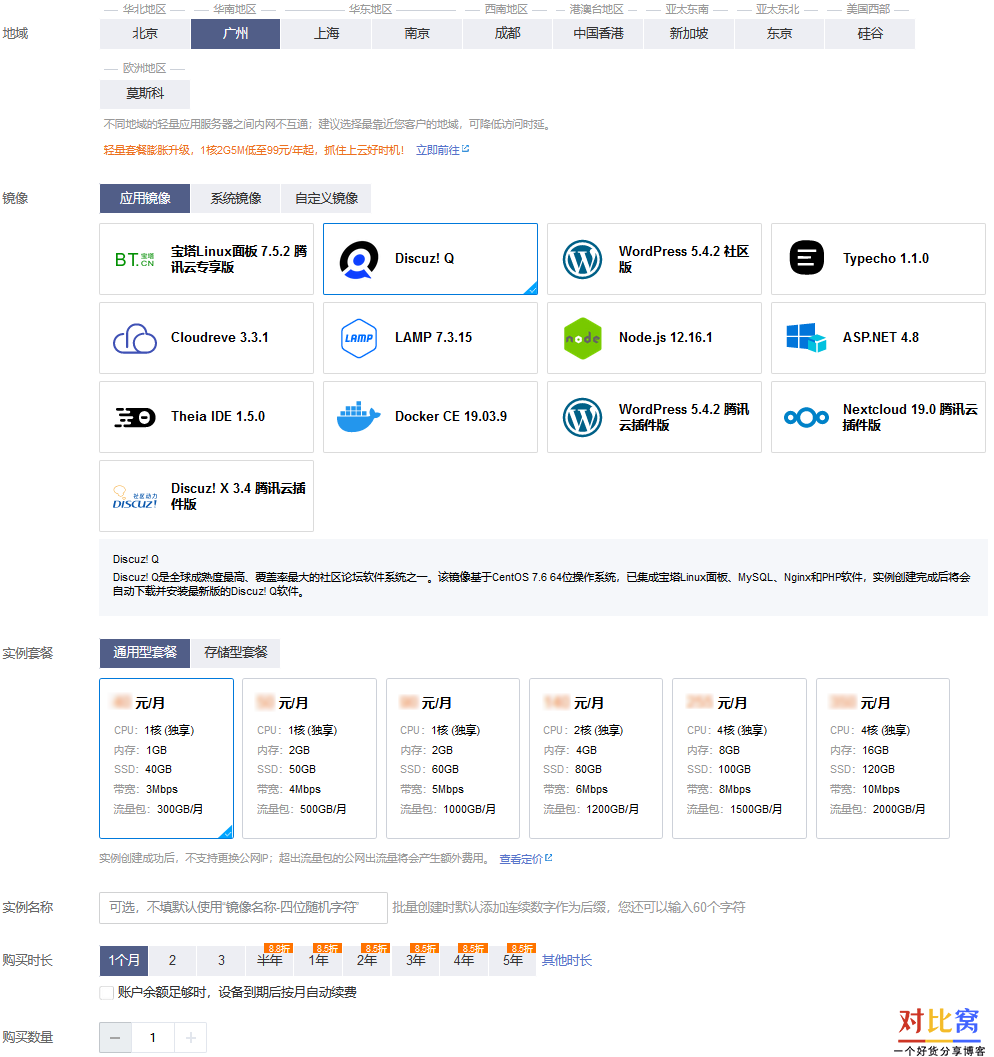
Task: Switch to the 应用镜像 tab
Action: coord(145,198)
